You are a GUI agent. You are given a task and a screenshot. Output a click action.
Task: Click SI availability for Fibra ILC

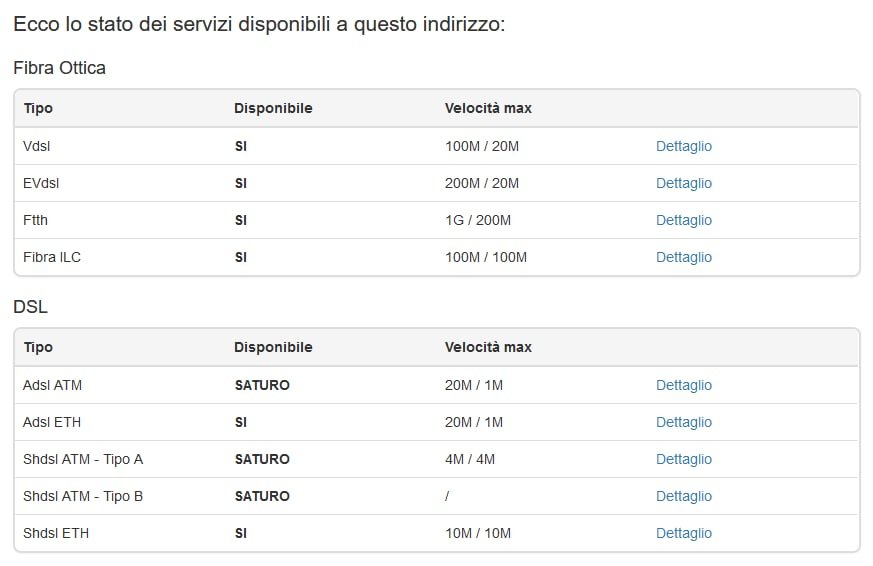(241, 257)
